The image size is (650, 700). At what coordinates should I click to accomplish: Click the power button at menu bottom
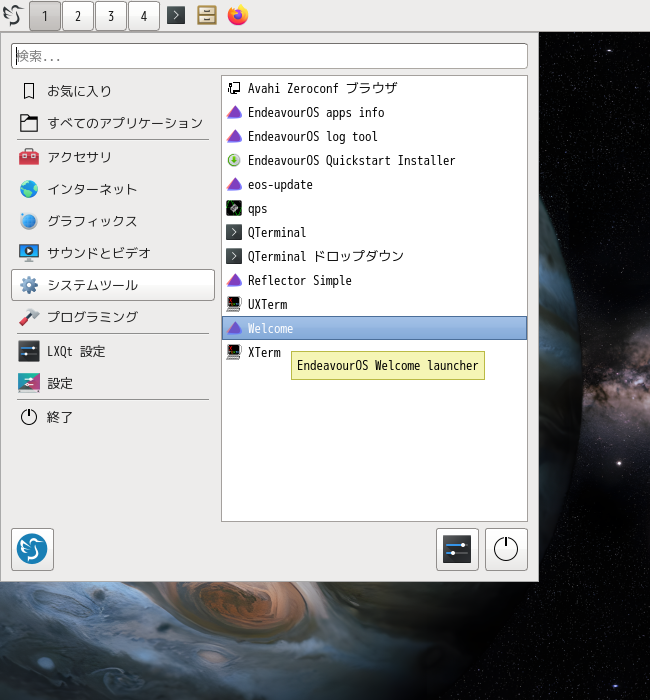point(506,549)
